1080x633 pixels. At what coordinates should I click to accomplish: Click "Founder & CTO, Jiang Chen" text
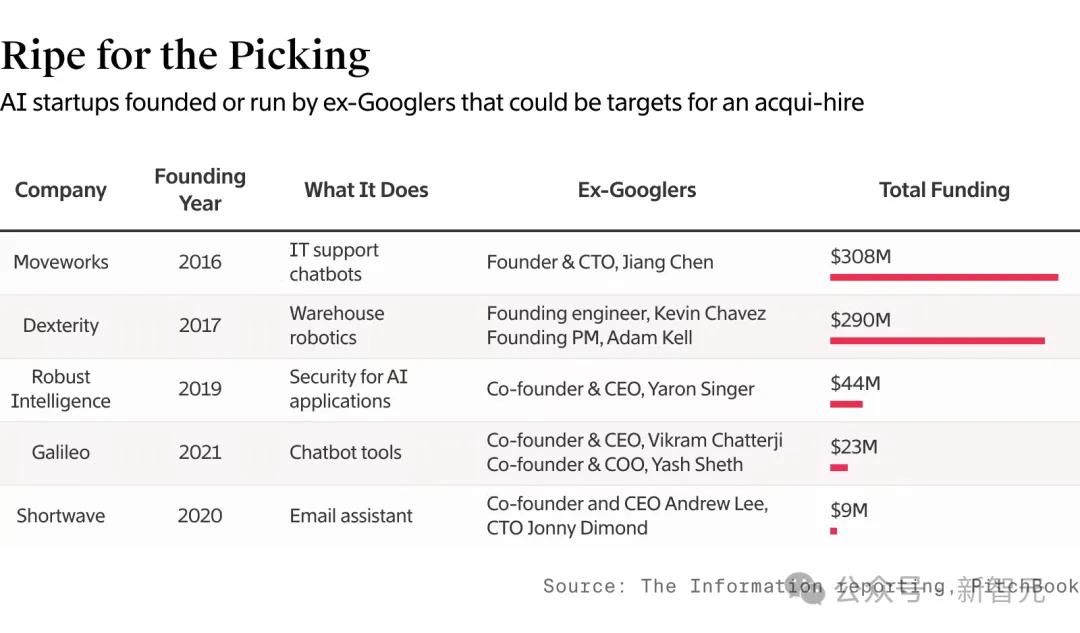(600, 262)
